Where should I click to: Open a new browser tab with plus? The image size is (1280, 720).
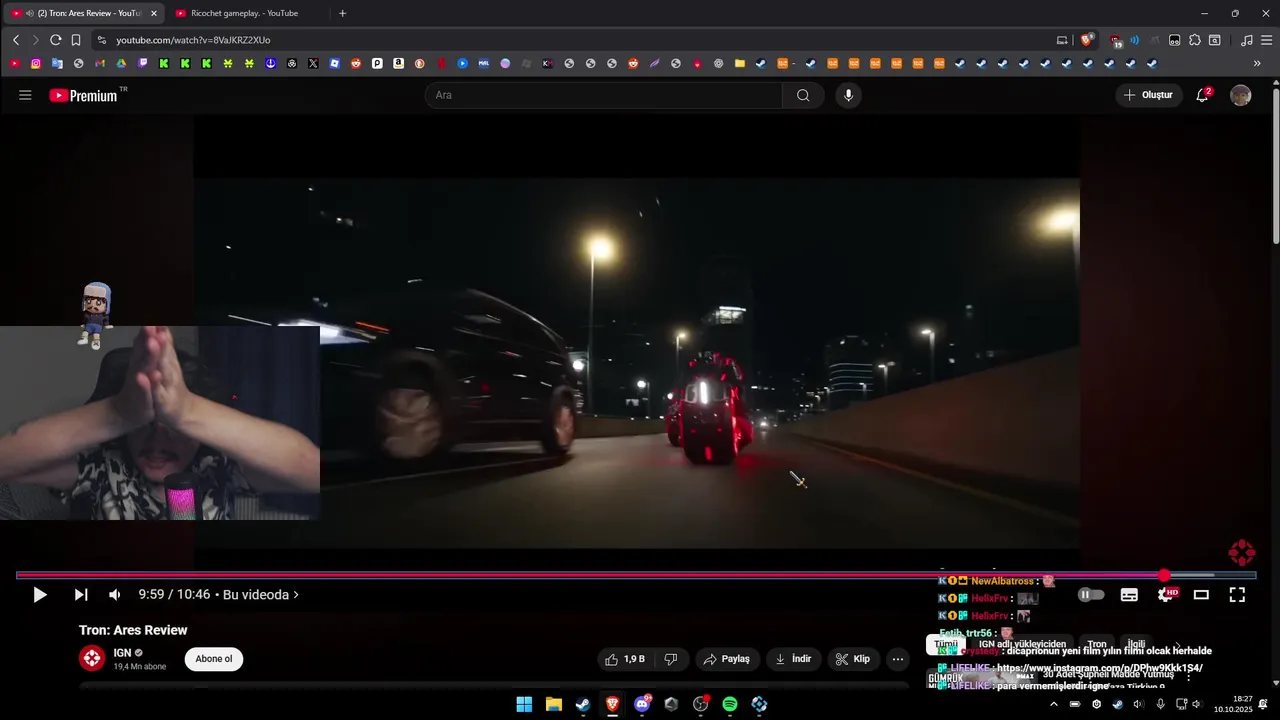(x=342, y=13)
